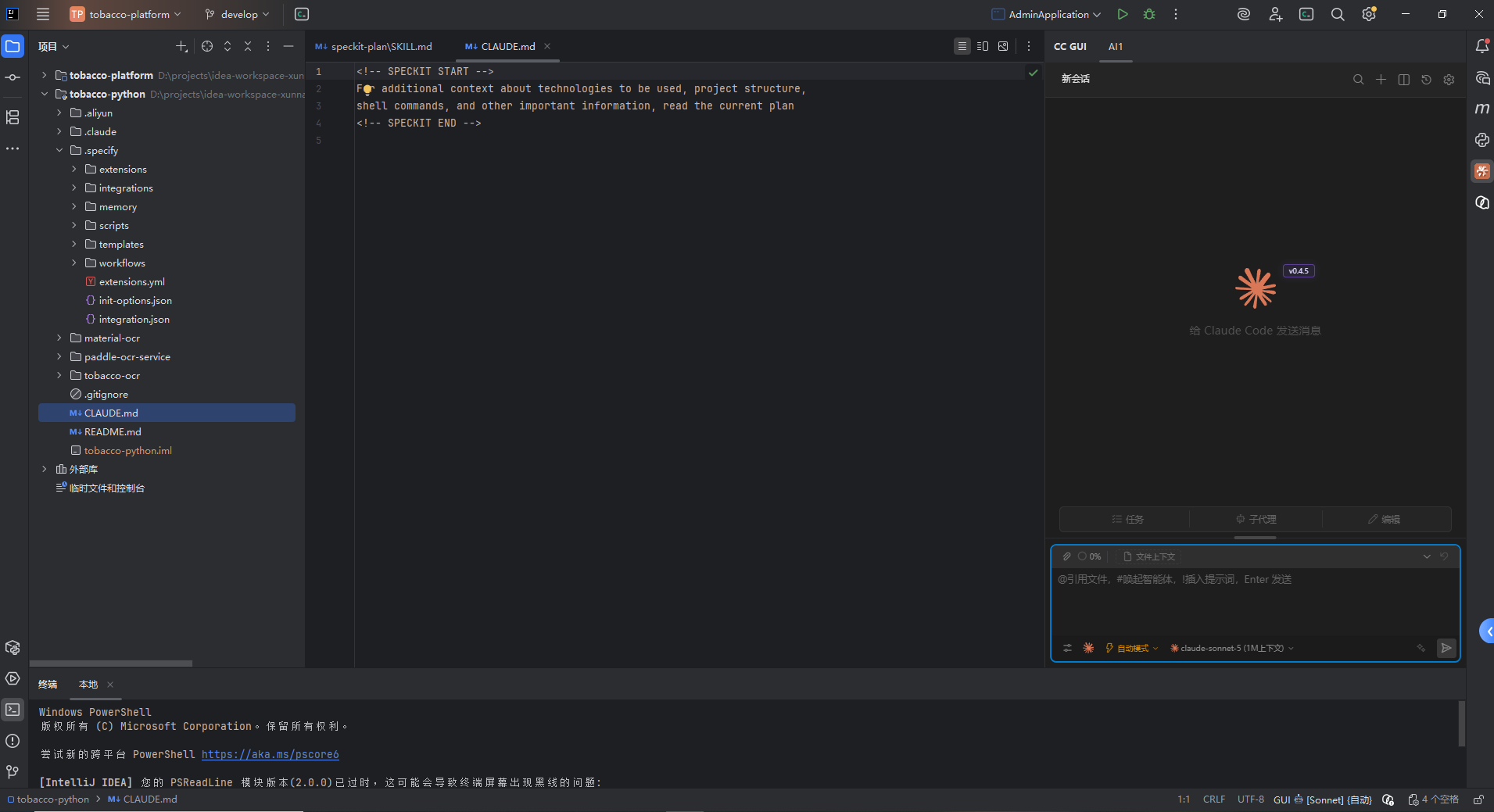Start debugging with the bug icon

coord(1149,14)
